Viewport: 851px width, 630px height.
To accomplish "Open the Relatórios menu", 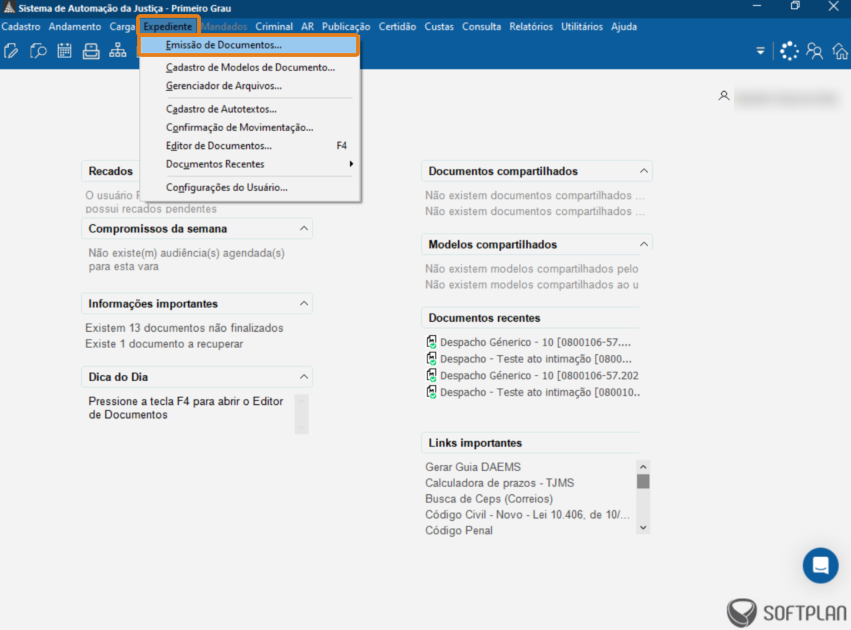I will tap(531, 27).
